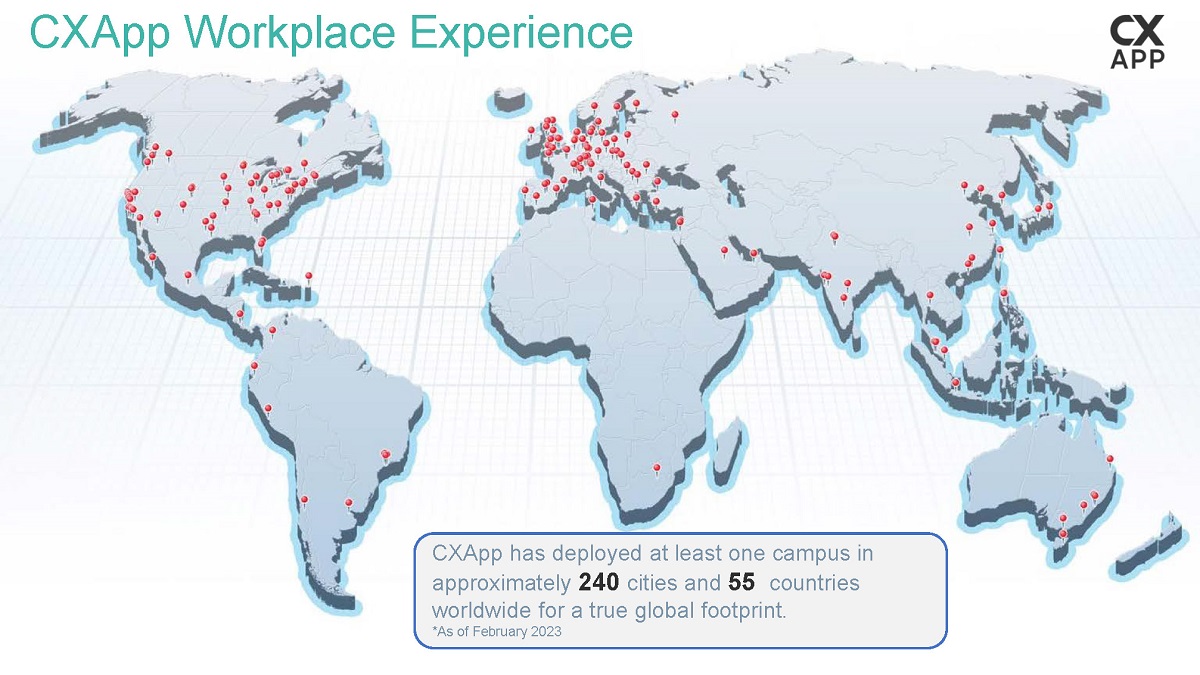Screen dimensions: 1200x675
Task: Click the bold 240 cities number
Action: pos(599,582)
